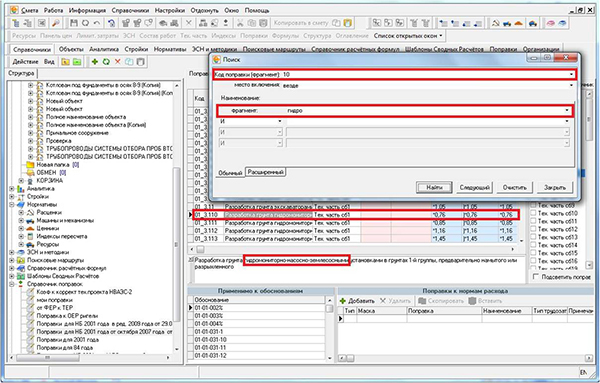600x383 pixels.
Task: Open the 'Список открытых окон' dropdown
Action: click(x=408, y=36)
